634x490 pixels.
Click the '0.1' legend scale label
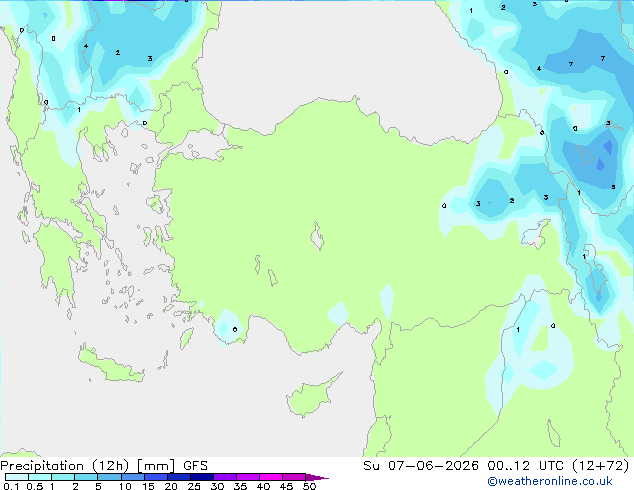tap(11, 486)
